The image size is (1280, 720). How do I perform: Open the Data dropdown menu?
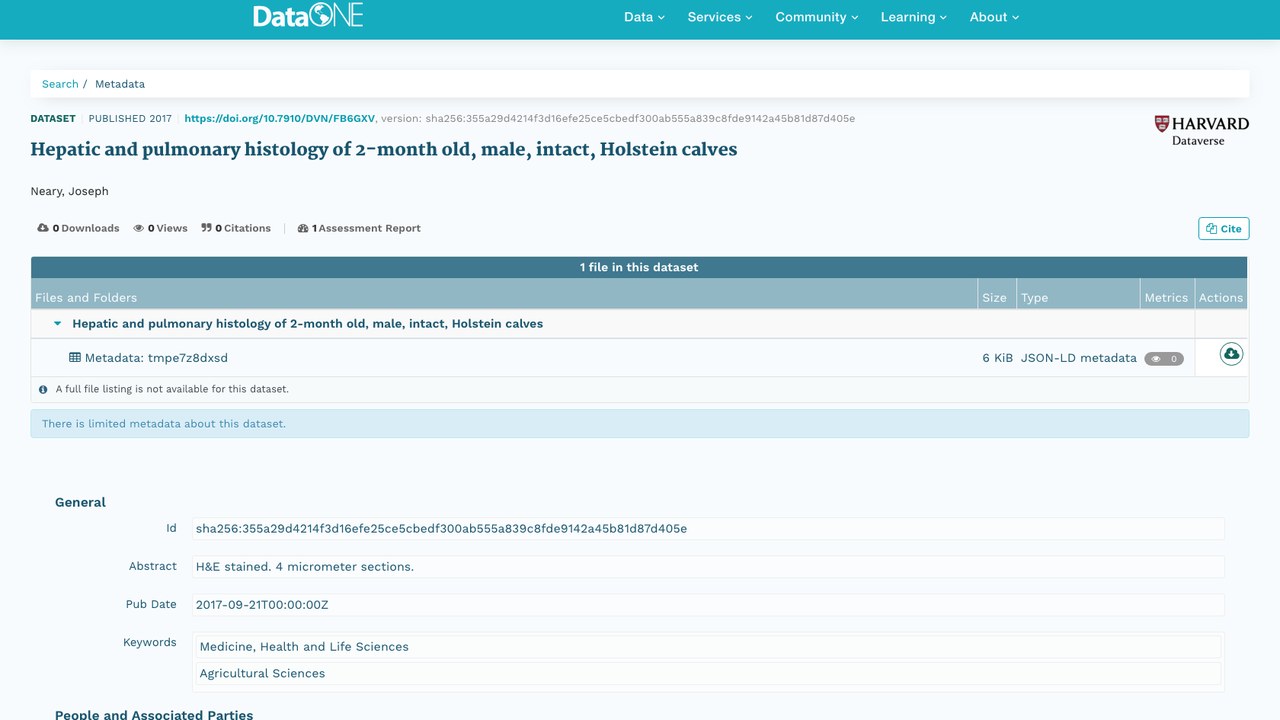click(644, 17)
